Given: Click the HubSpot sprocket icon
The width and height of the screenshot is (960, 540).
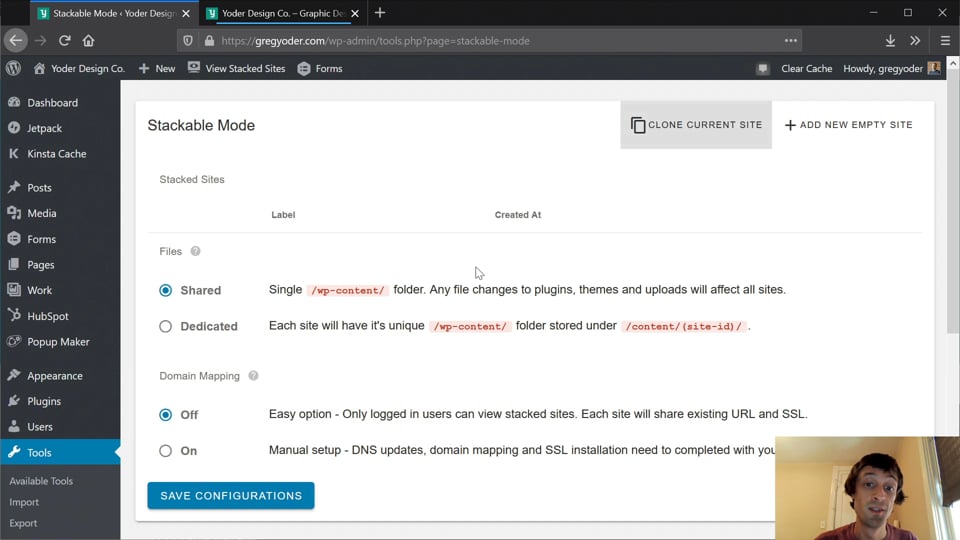Looking at the screenshot, I should pyautogui.click(x=14, y=316).
